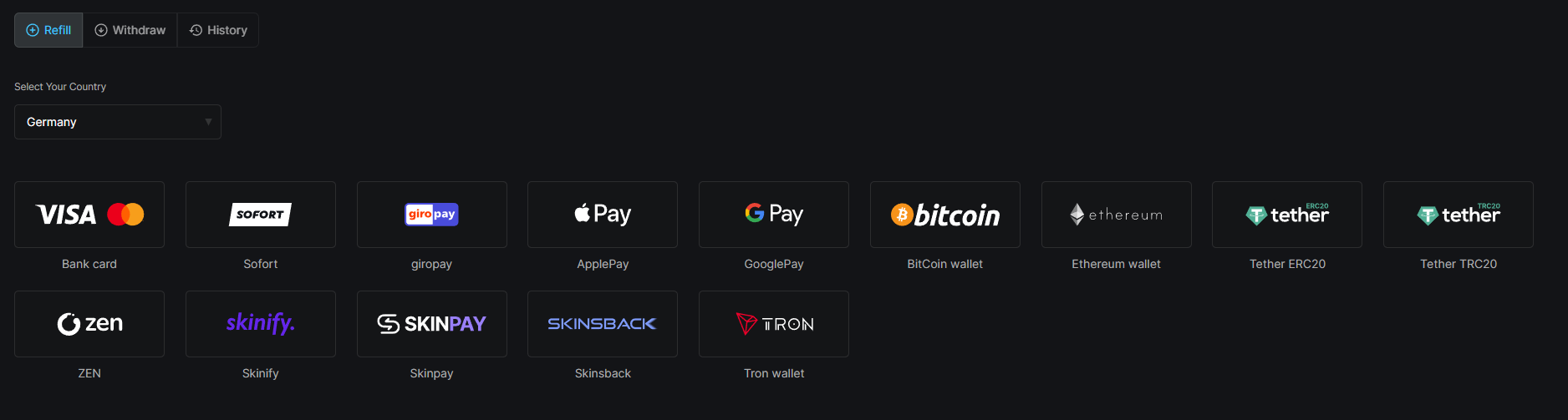The width and height of the screenshot is (1568, 420).
Task: Click the Tron wallet label text
Action: coord(774,373)
